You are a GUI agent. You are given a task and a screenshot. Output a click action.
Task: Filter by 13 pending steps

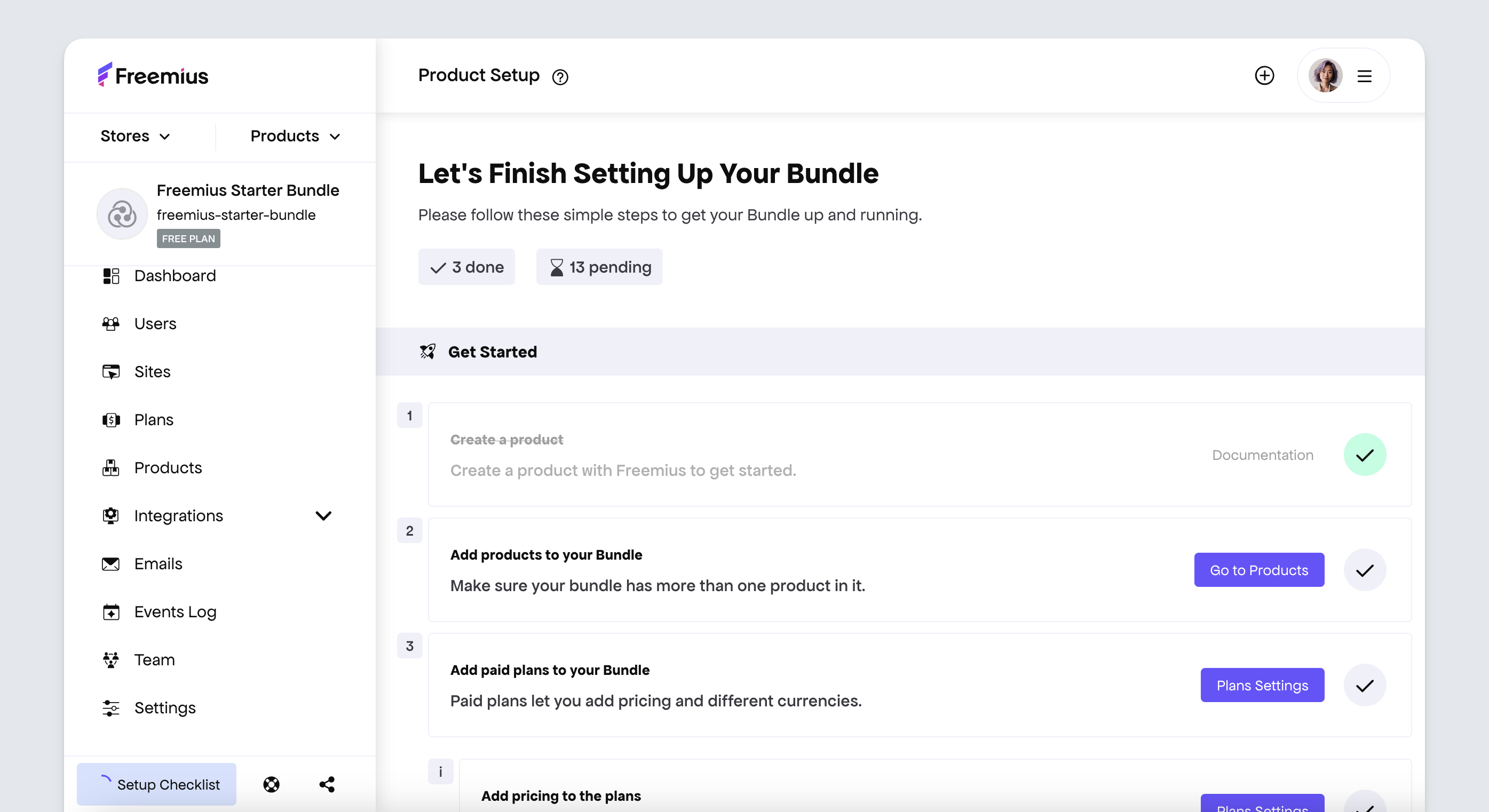(x=599, y=267)
